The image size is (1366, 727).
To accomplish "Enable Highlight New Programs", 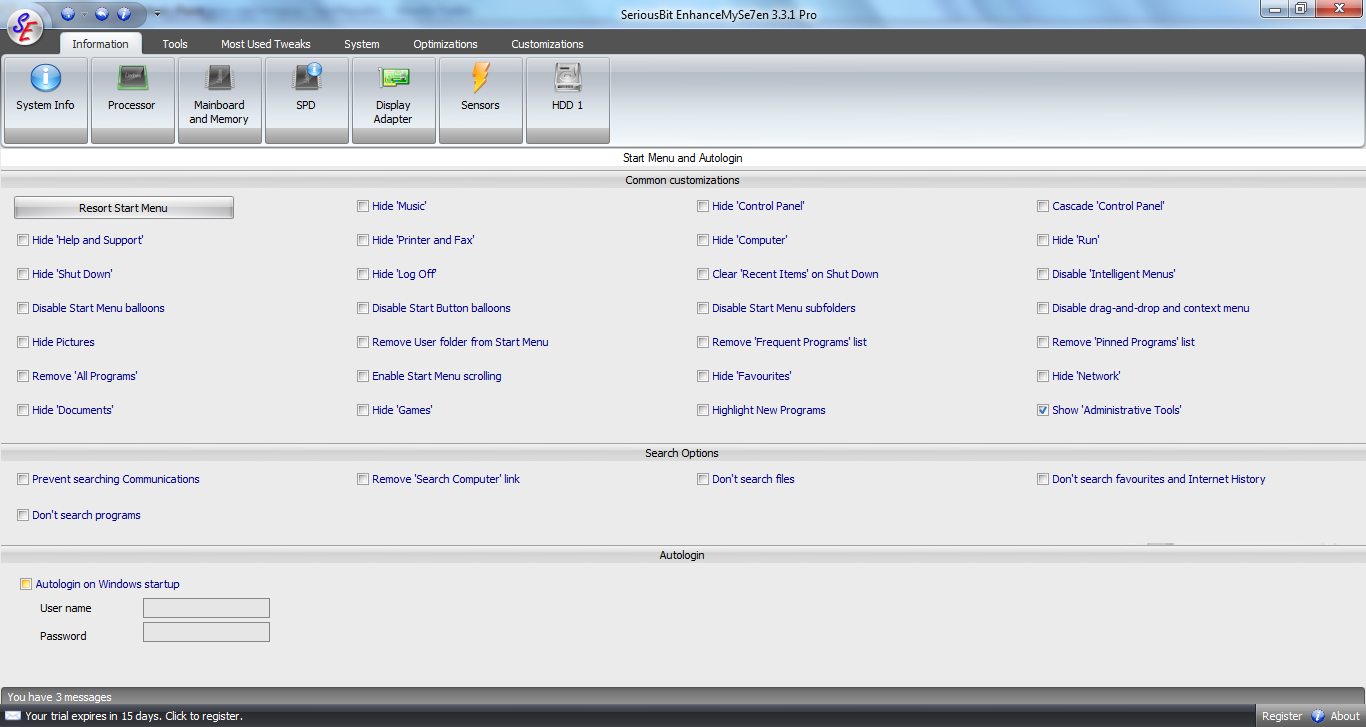I will pyautogui.click(x=703, y=410).
